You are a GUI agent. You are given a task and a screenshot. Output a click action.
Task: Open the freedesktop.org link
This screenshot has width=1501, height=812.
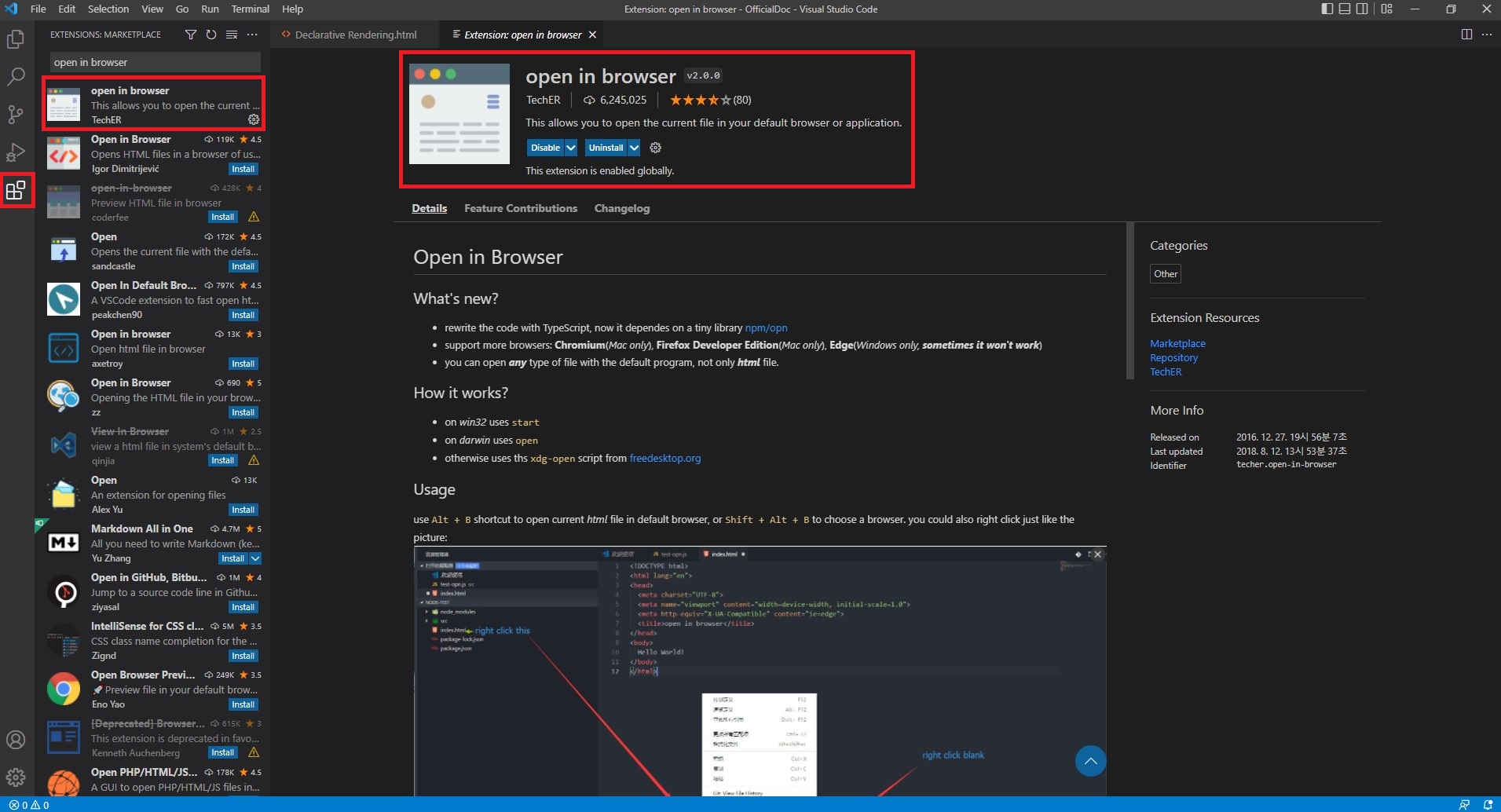click(x=665, y=459)
